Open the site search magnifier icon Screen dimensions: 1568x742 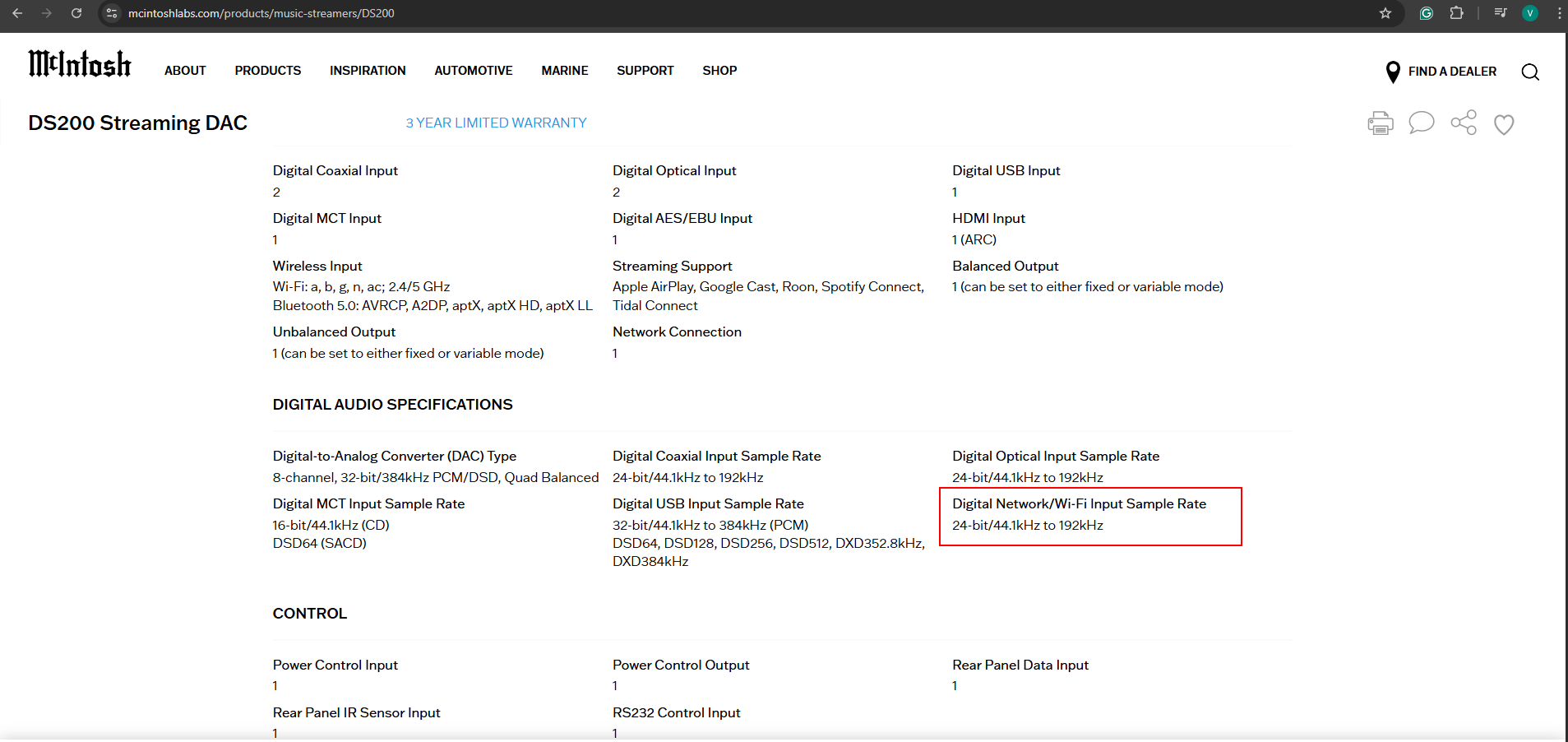coord(1530,72)
